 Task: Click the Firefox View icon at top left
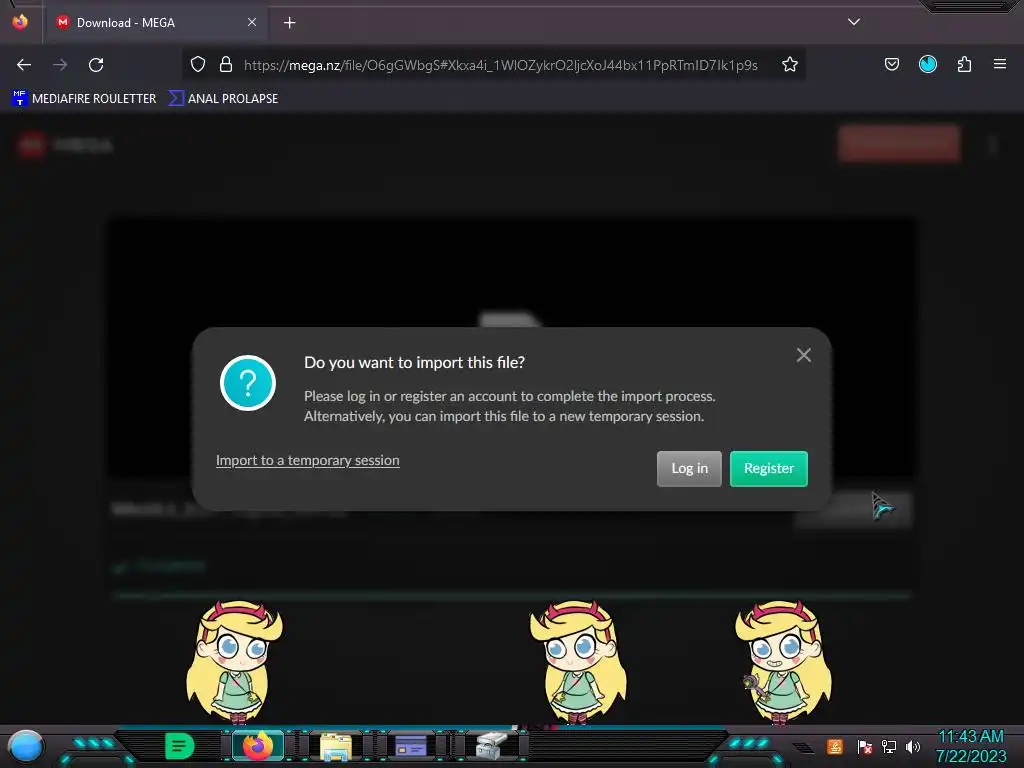coord(20,22)
